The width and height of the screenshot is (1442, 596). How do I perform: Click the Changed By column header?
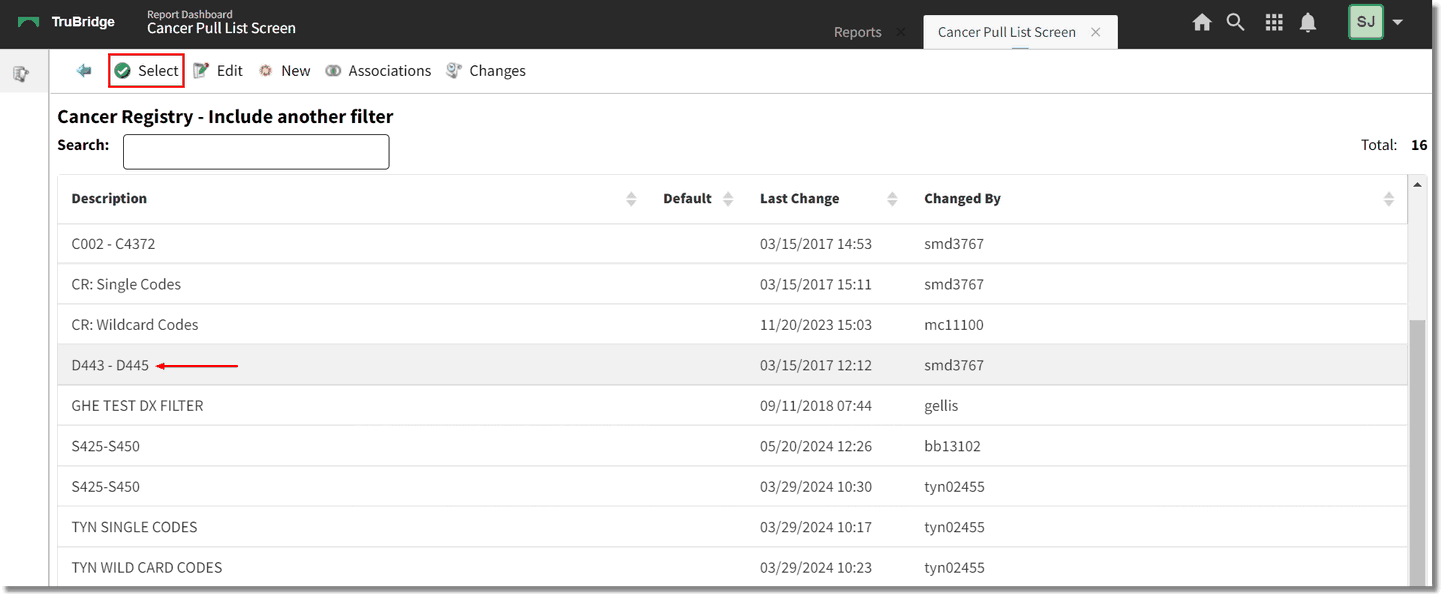(962, 198)
